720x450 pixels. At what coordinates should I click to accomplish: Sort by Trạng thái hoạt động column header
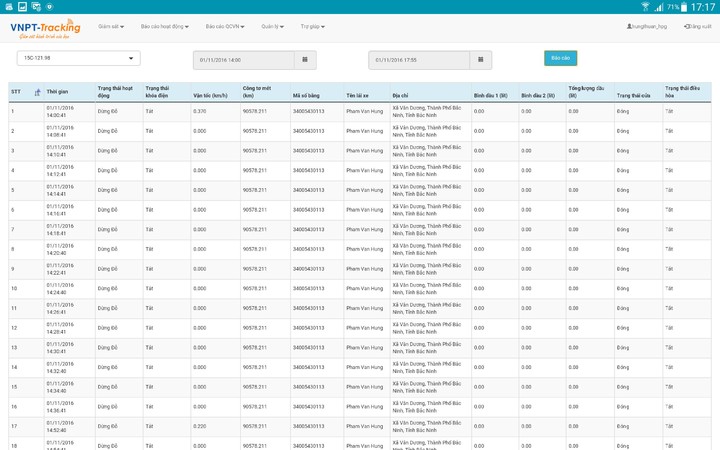pyautogui.click(x=119, y=92)
